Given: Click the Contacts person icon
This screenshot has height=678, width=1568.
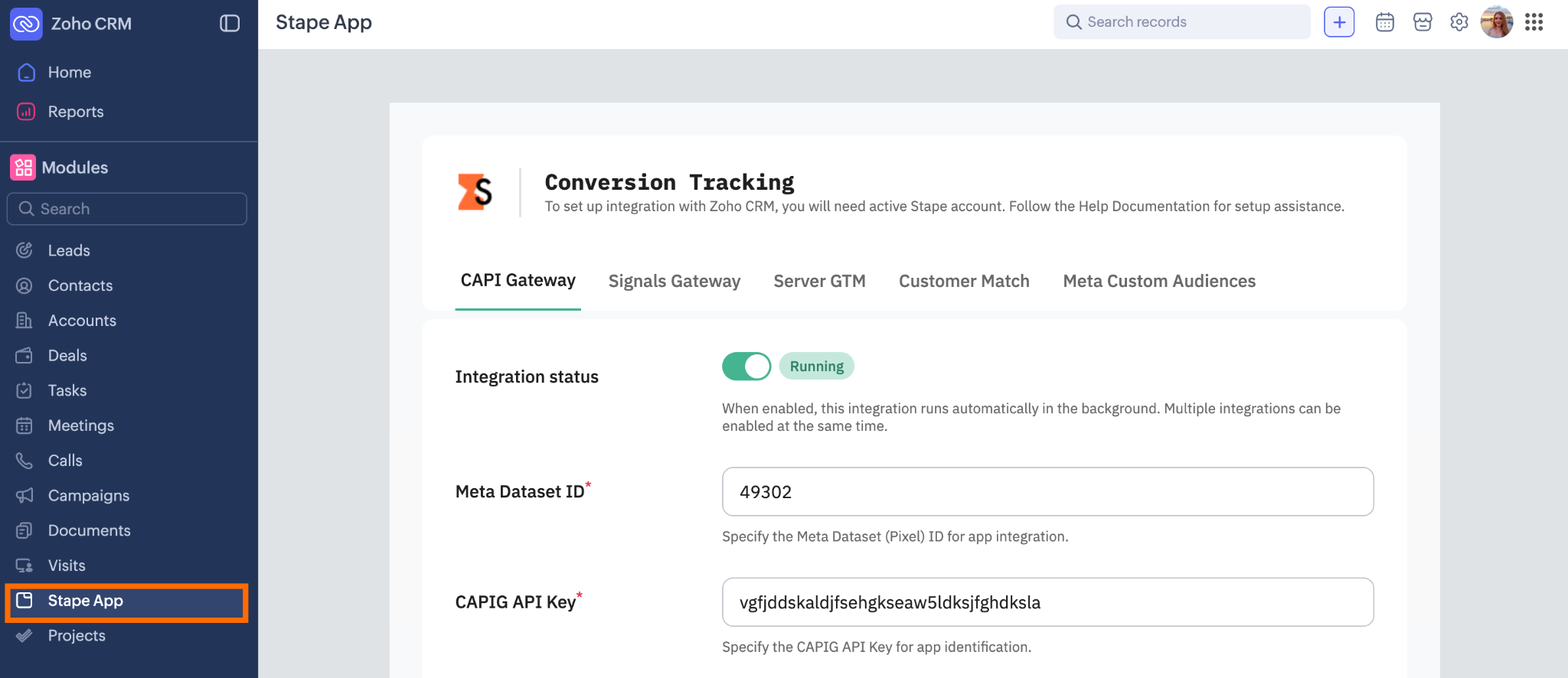Looking at the screenshot, I should click(x=24, y=285).
